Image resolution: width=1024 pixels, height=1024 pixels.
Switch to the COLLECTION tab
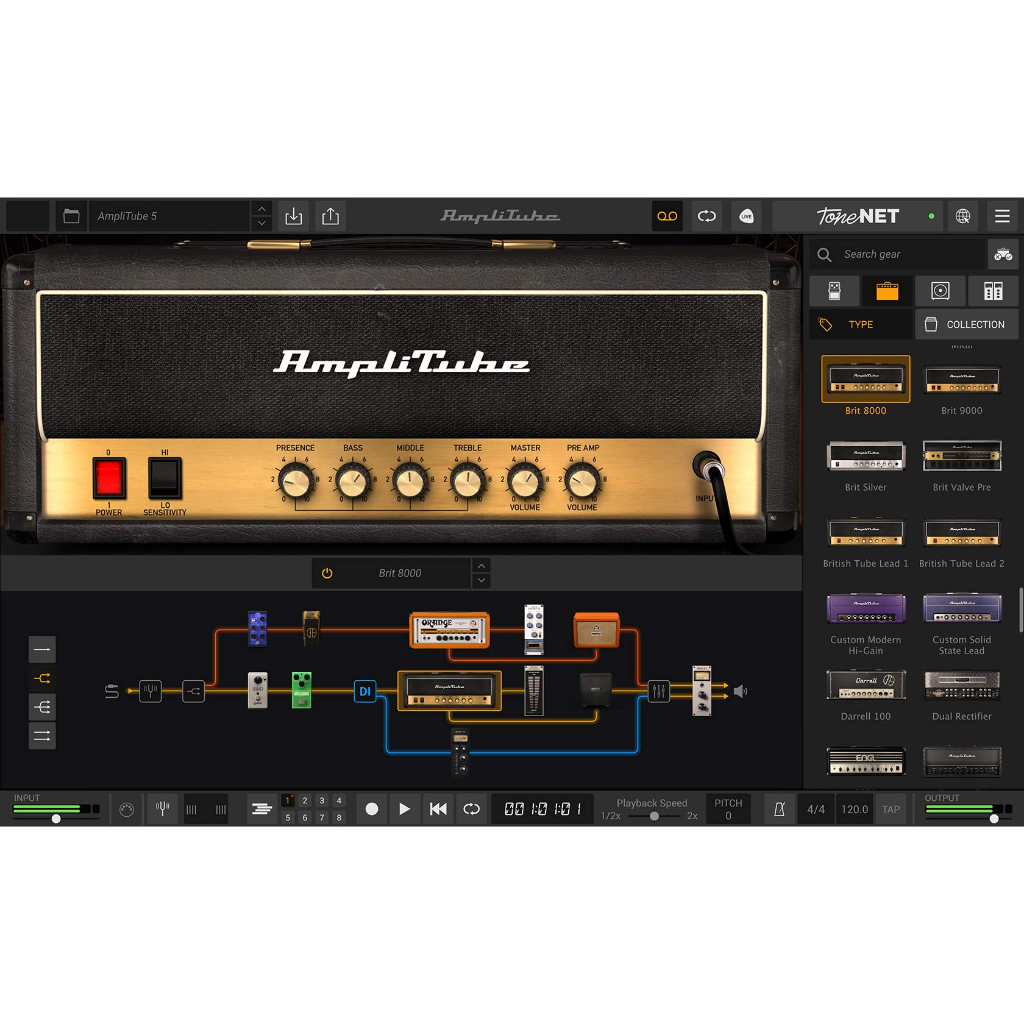966,324
